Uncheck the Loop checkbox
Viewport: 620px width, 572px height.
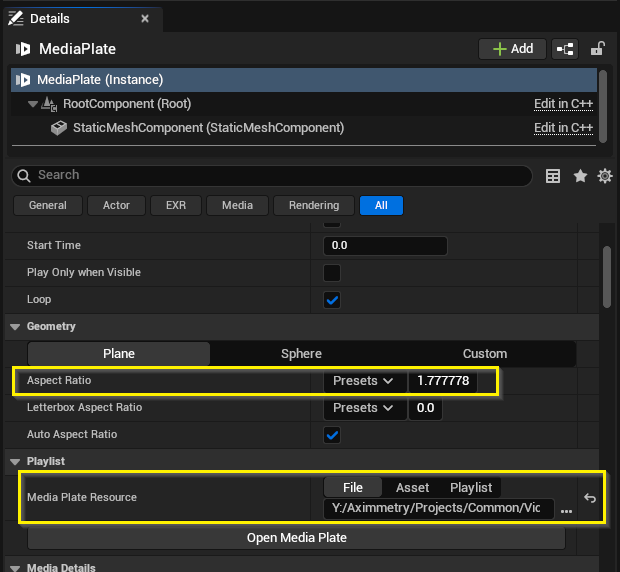click(x=332, y=300)
